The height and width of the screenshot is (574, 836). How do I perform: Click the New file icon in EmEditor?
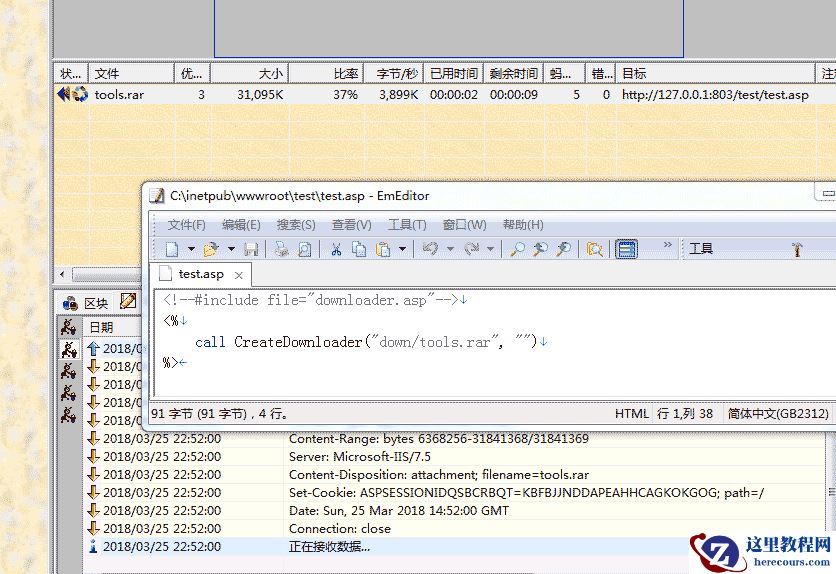tap(172, 249)
